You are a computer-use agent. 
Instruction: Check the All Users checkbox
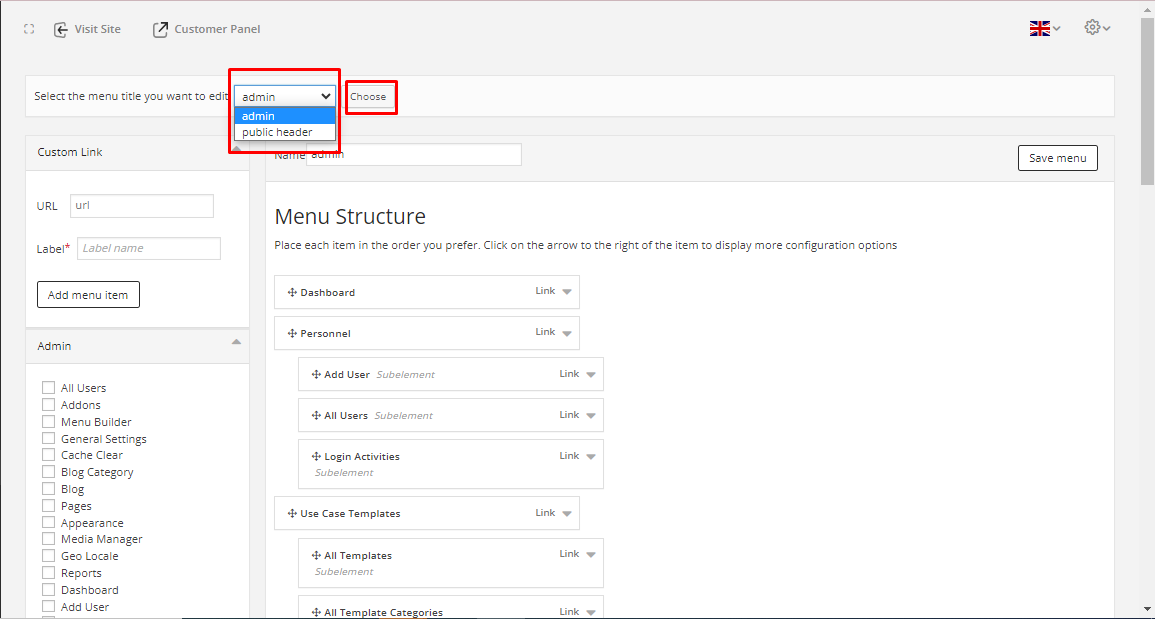click(48, 388)
